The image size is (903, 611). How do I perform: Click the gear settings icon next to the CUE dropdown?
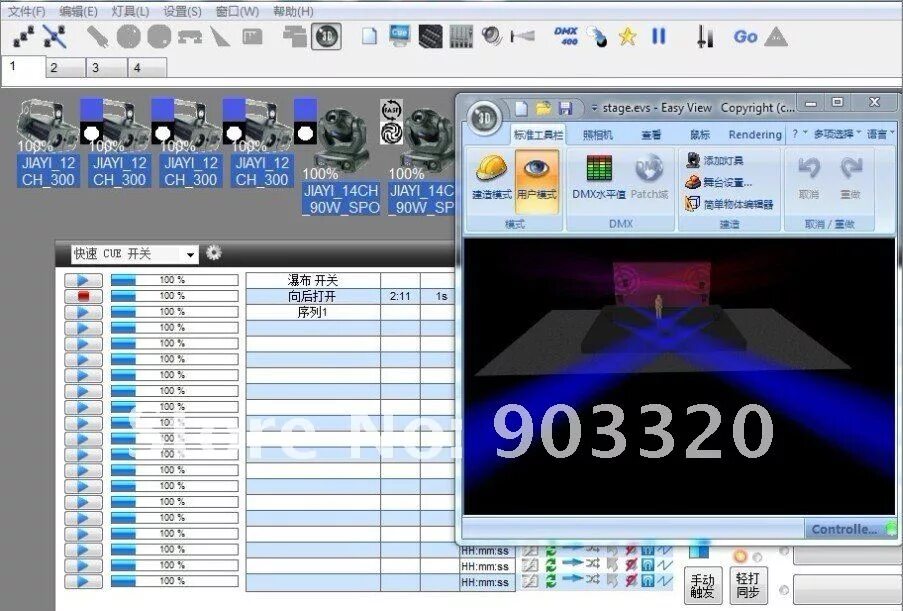[x=214, y=253]
